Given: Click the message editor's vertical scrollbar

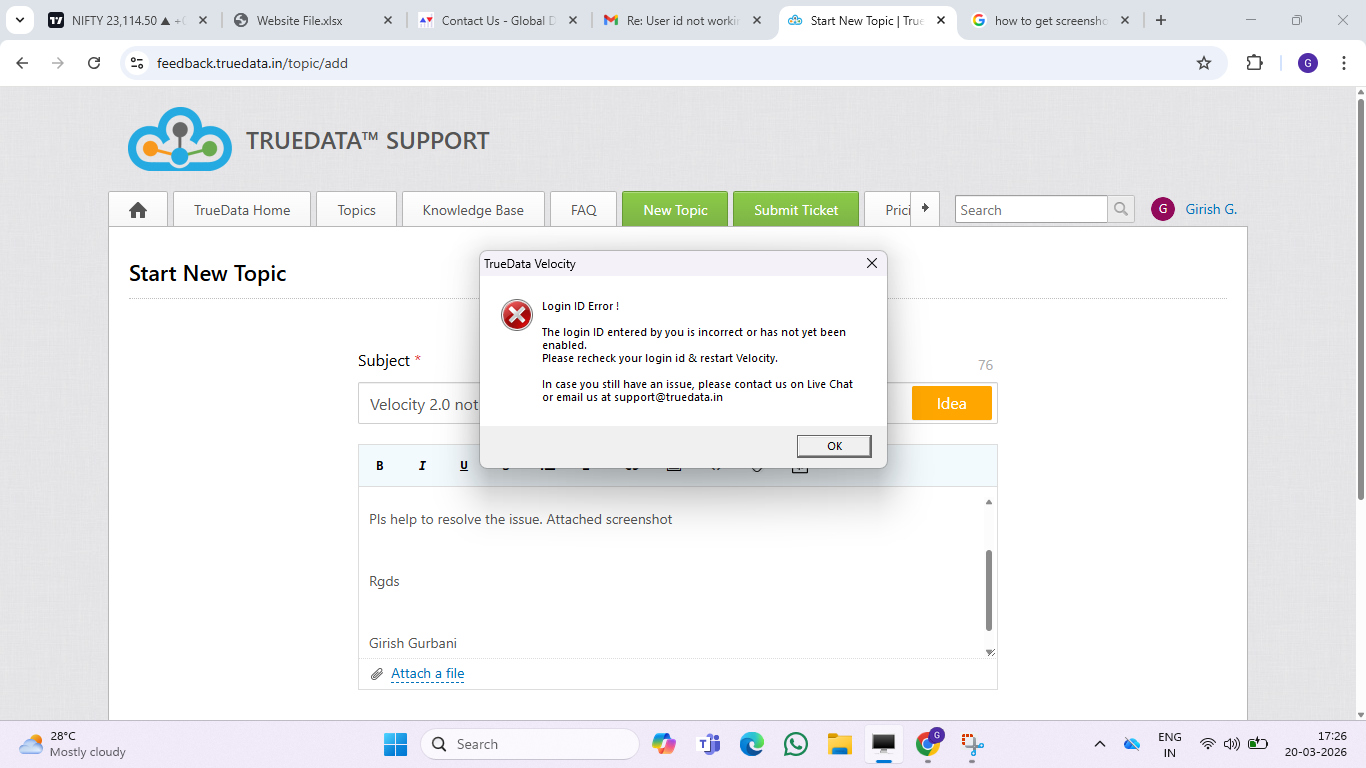Looking at the screenshot, I should tap(989, 590).
